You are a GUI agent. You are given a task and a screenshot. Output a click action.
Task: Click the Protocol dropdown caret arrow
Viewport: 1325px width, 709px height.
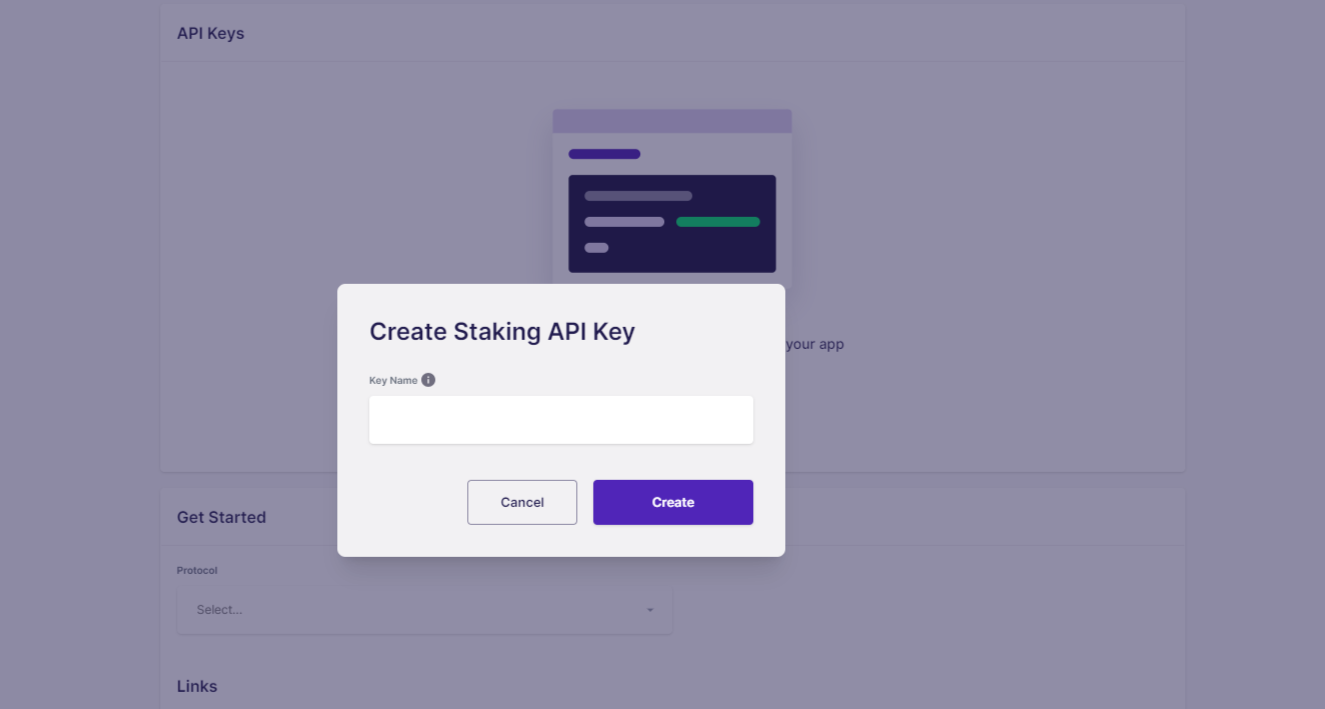point(650,610)
